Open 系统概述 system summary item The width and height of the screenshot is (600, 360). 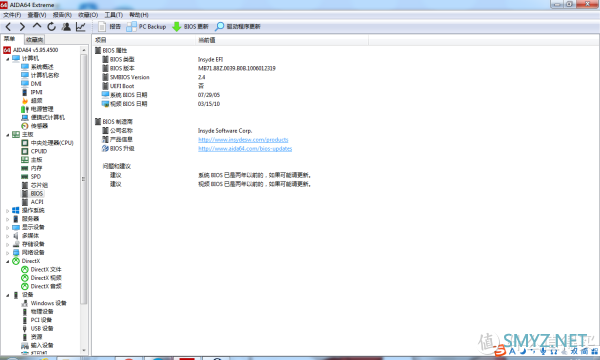point(38,67)
